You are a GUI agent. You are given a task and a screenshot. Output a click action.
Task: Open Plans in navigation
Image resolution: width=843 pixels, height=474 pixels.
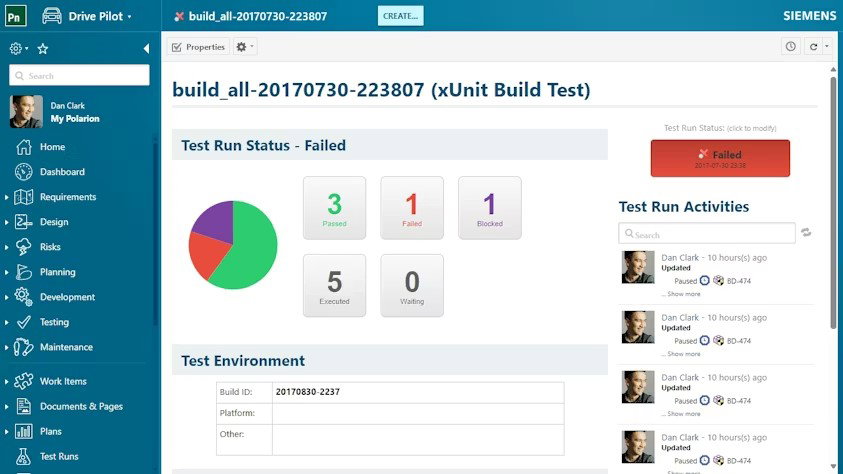click(x=51, y=432)
